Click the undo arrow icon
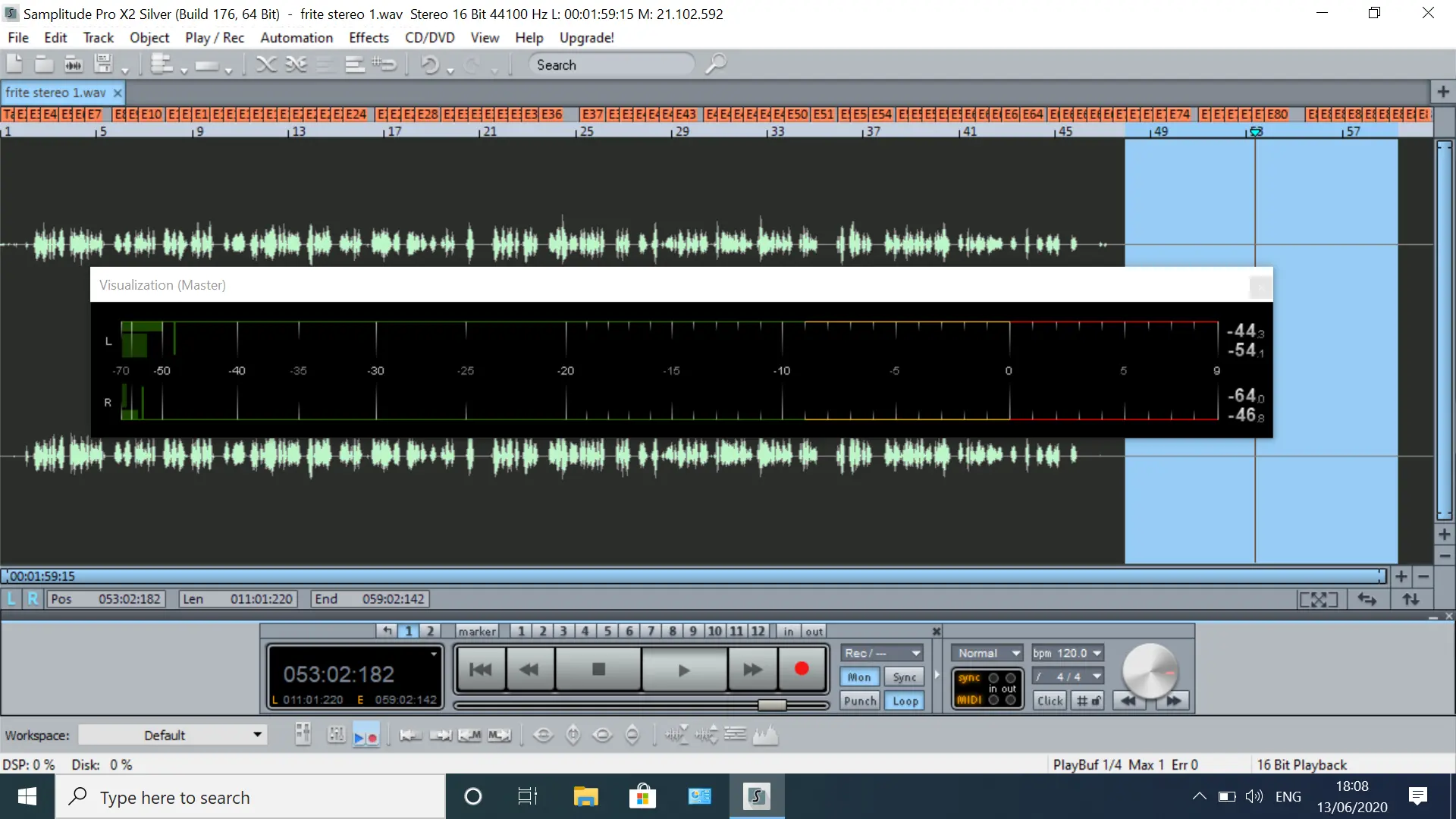Screen dimensions: 1456x819 point(429,65)
